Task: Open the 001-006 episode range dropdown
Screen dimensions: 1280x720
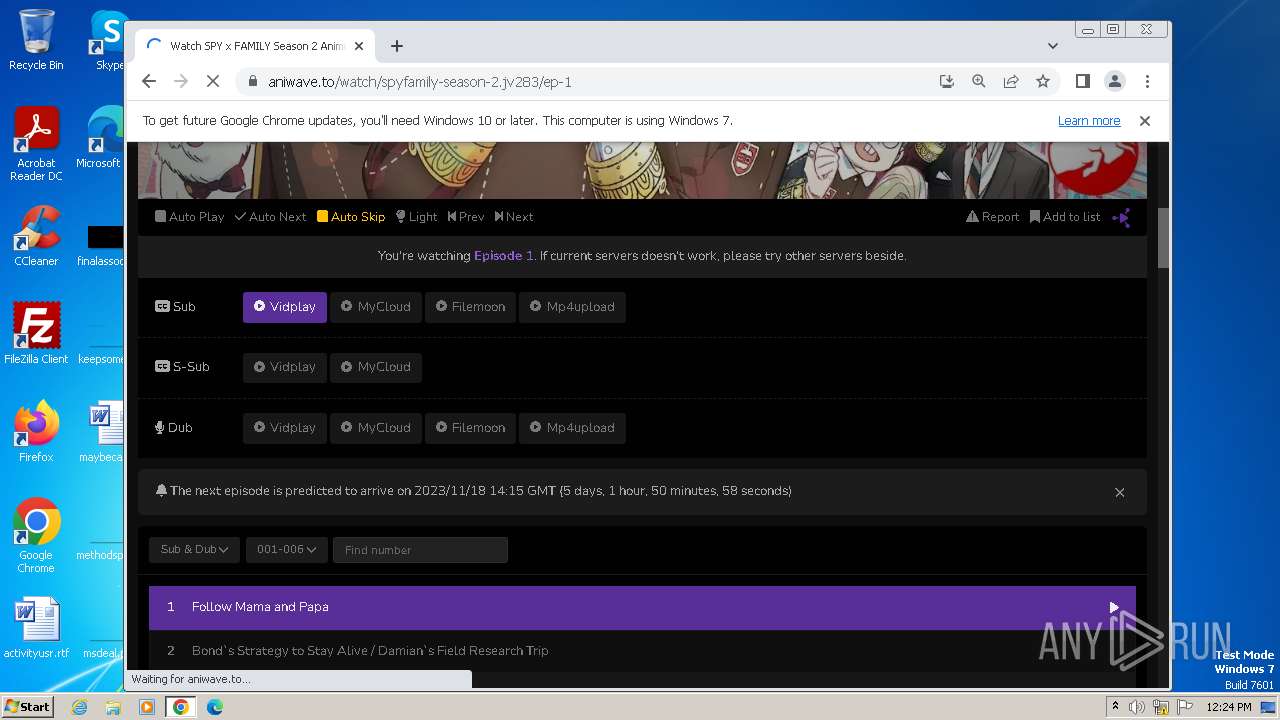Action: (286, 549)
